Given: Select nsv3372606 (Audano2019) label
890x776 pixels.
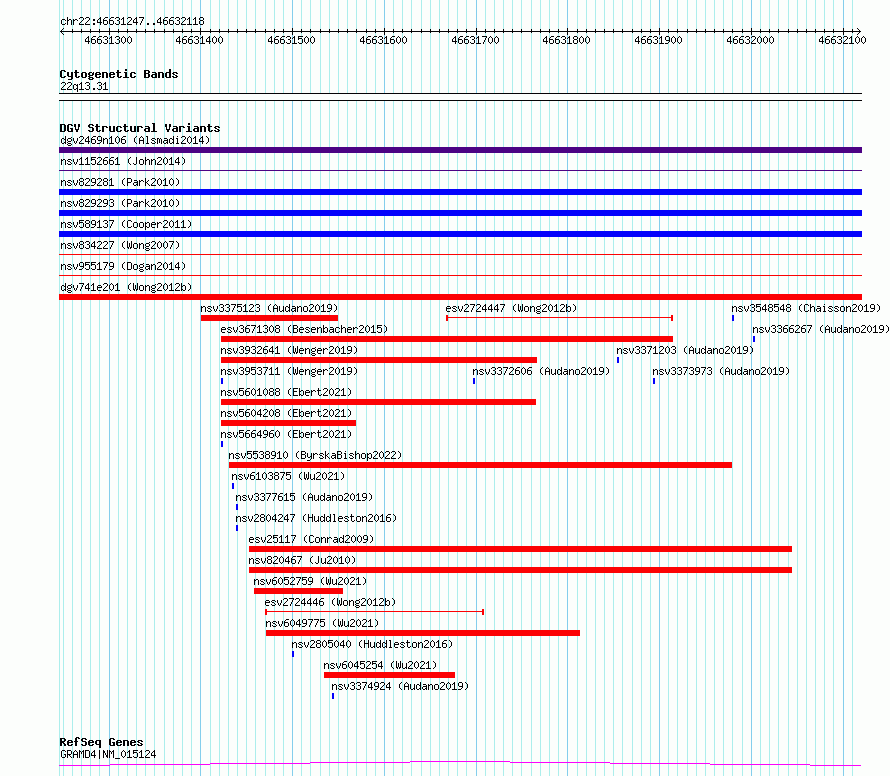Looking at the screenshot, I should click(541, 371).
